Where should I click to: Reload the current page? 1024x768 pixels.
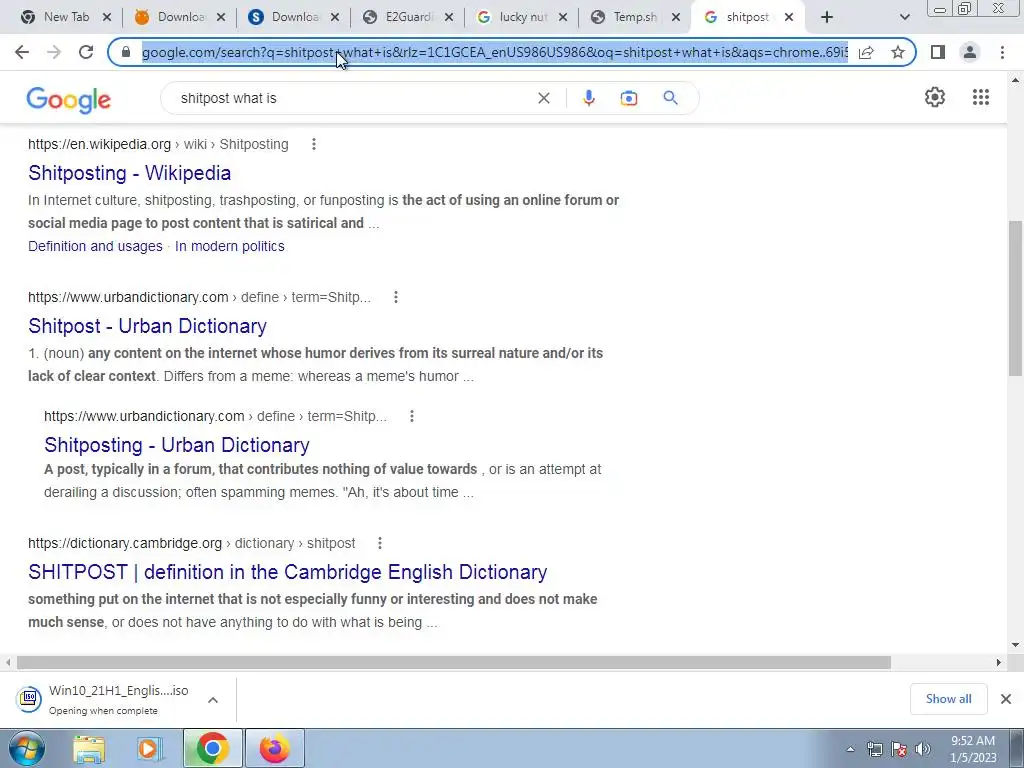coord(86,52)
